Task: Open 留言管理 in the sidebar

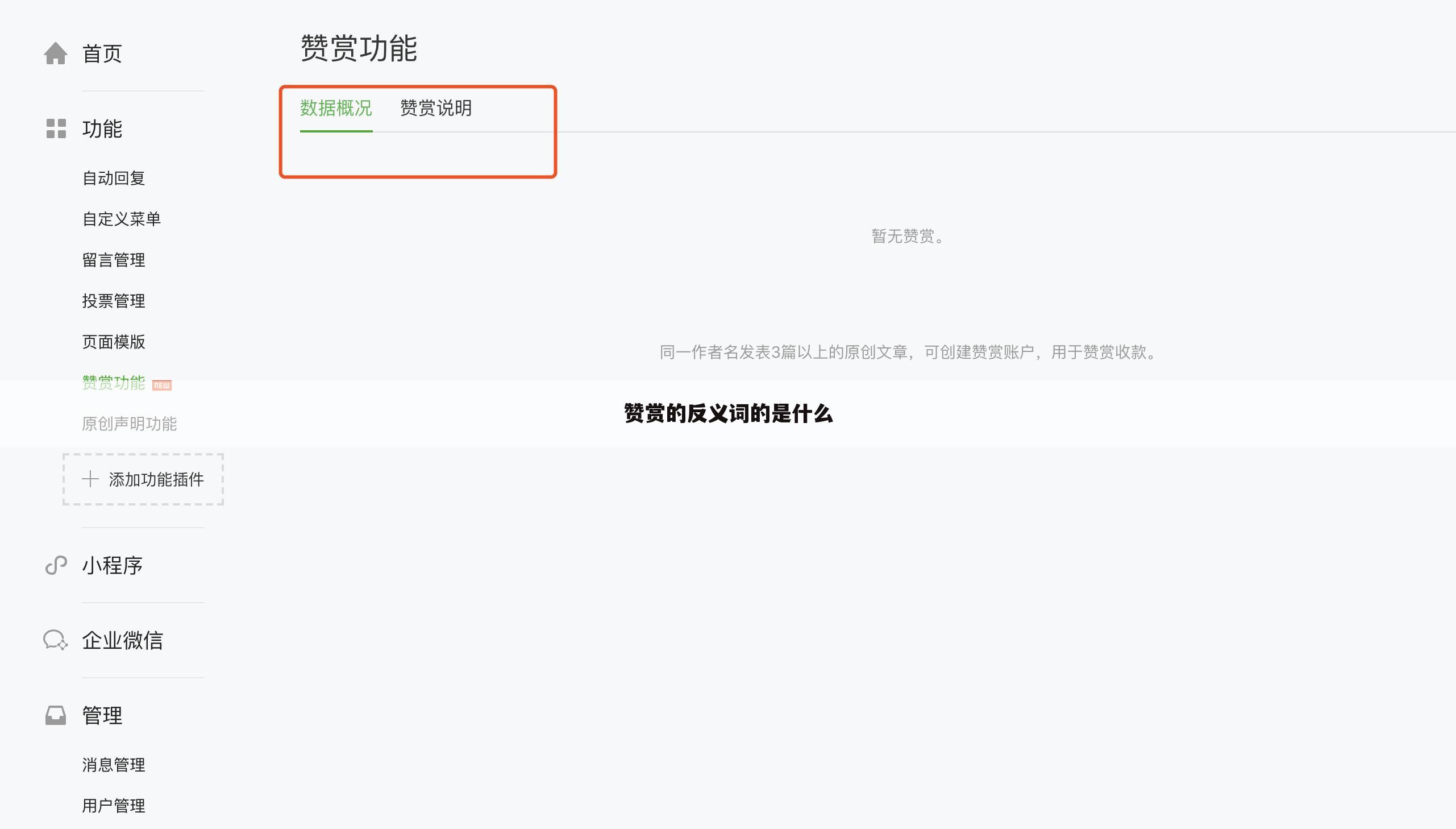Action: (114, 260)
